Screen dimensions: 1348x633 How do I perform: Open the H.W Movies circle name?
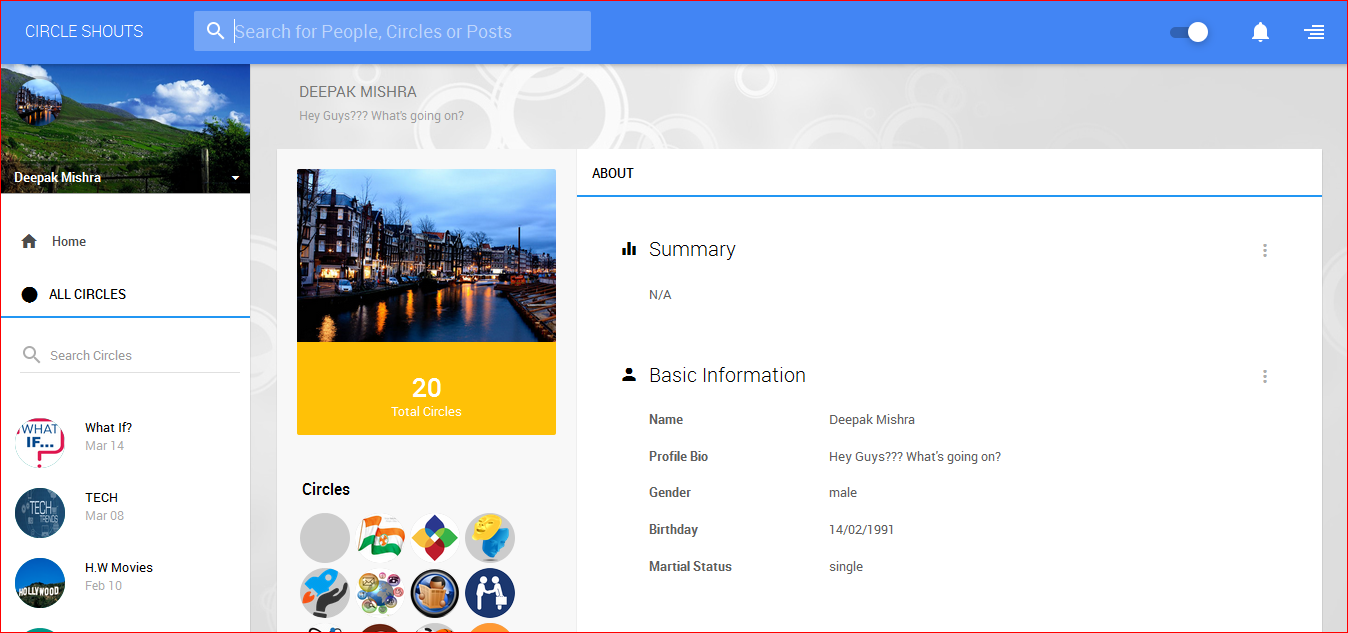pyautogui.click(x=119, y=567)
